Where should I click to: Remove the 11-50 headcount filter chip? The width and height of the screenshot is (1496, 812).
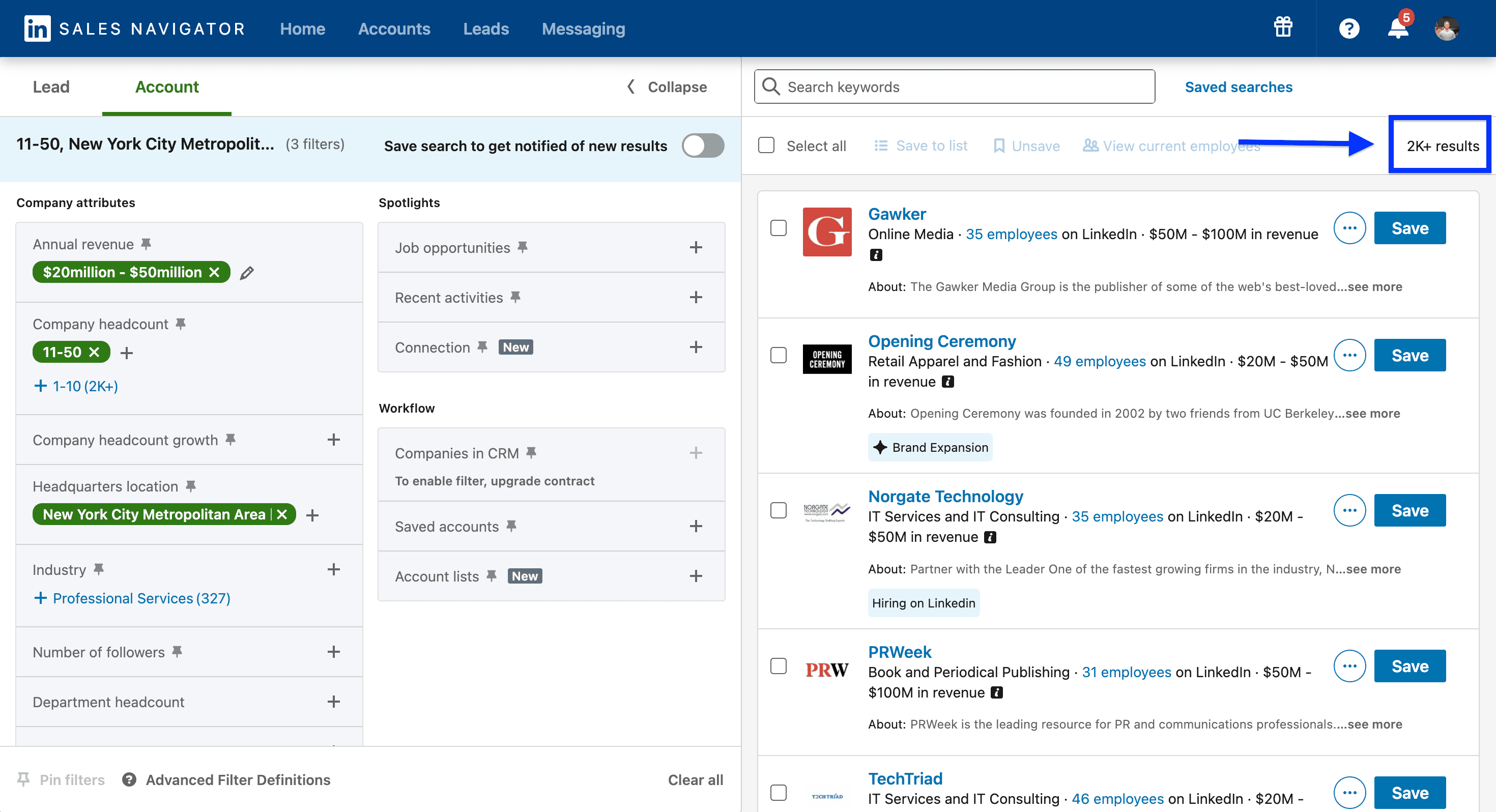95,352
